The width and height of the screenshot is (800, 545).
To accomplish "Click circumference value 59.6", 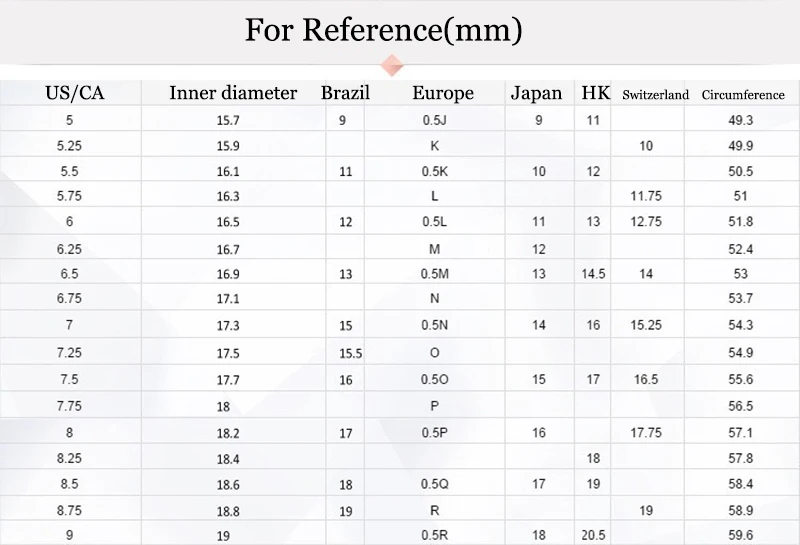I will click(x=740, y=535).
